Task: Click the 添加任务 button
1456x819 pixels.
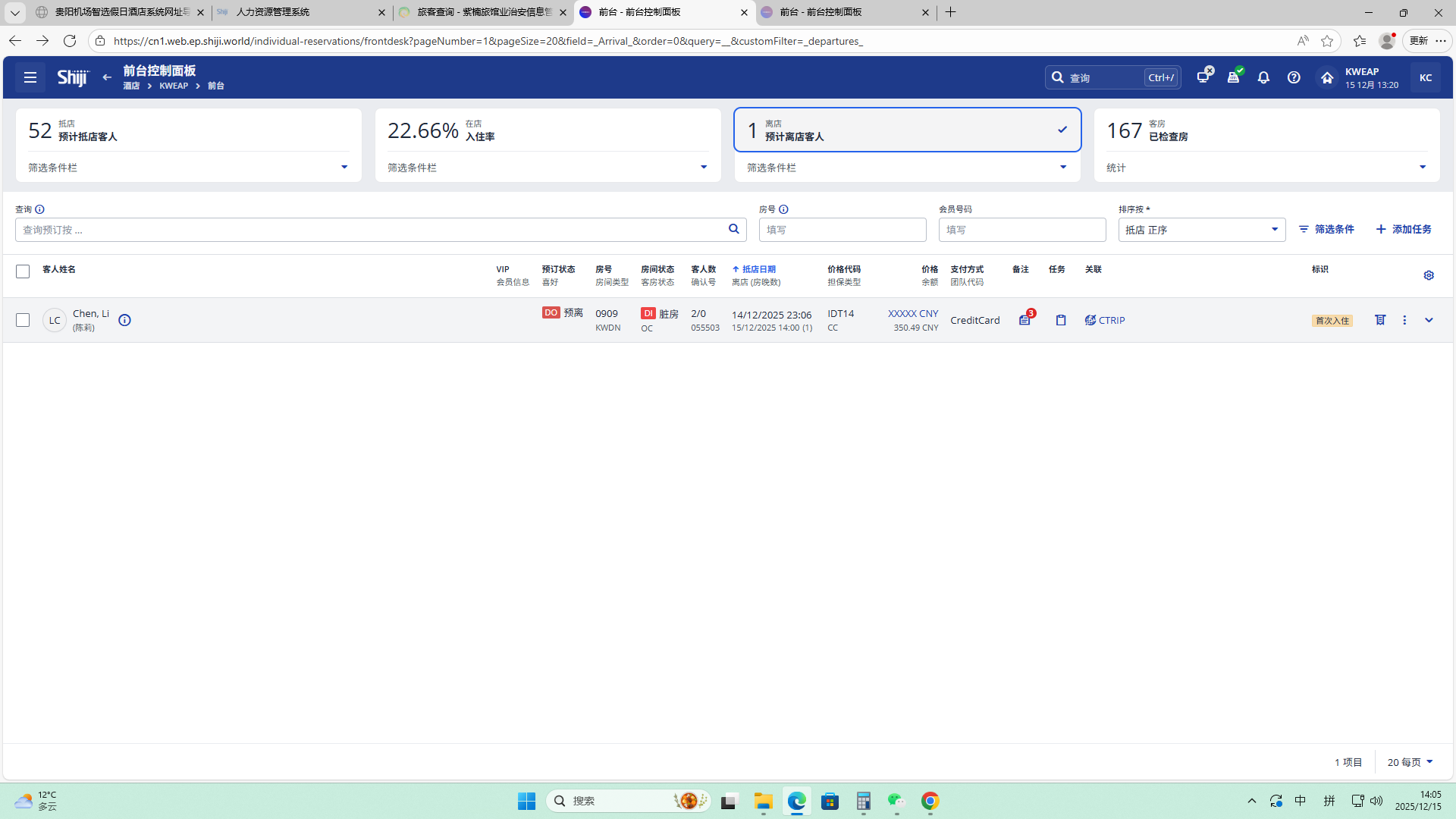Action: pos(1404,229)
